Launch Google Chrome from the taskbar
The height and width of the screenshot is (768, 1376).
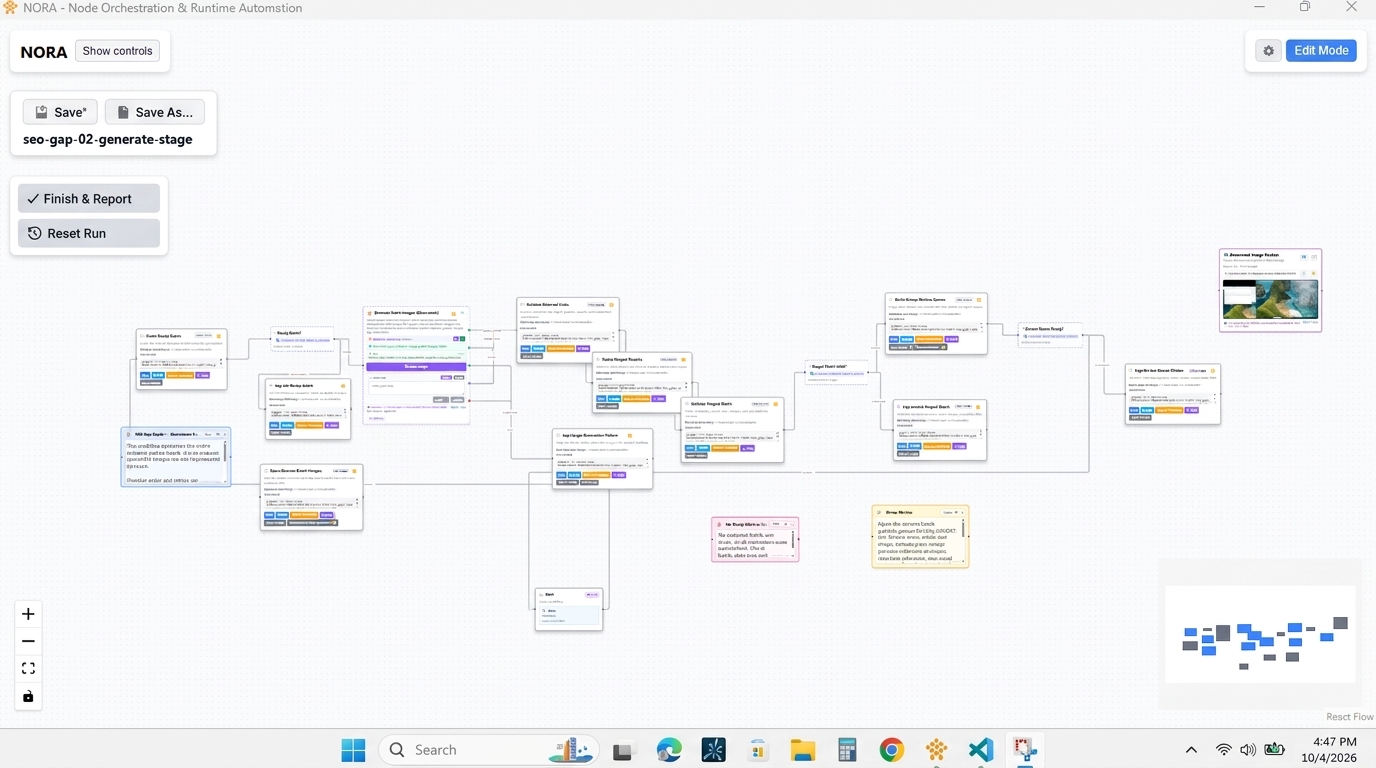coord(892,750)
